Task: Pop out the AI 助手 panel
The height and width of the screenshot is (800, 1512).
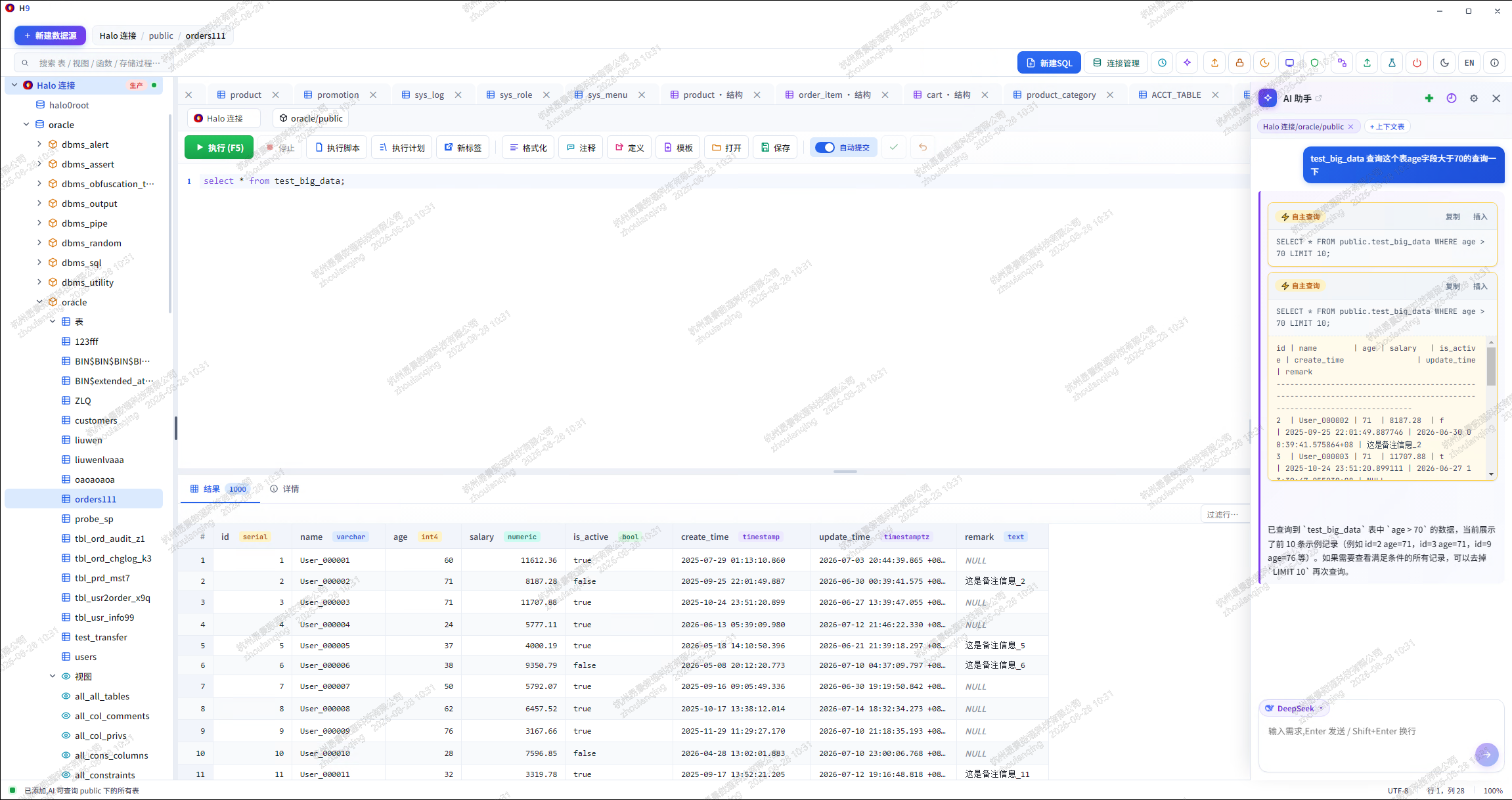Action: 1318,99
